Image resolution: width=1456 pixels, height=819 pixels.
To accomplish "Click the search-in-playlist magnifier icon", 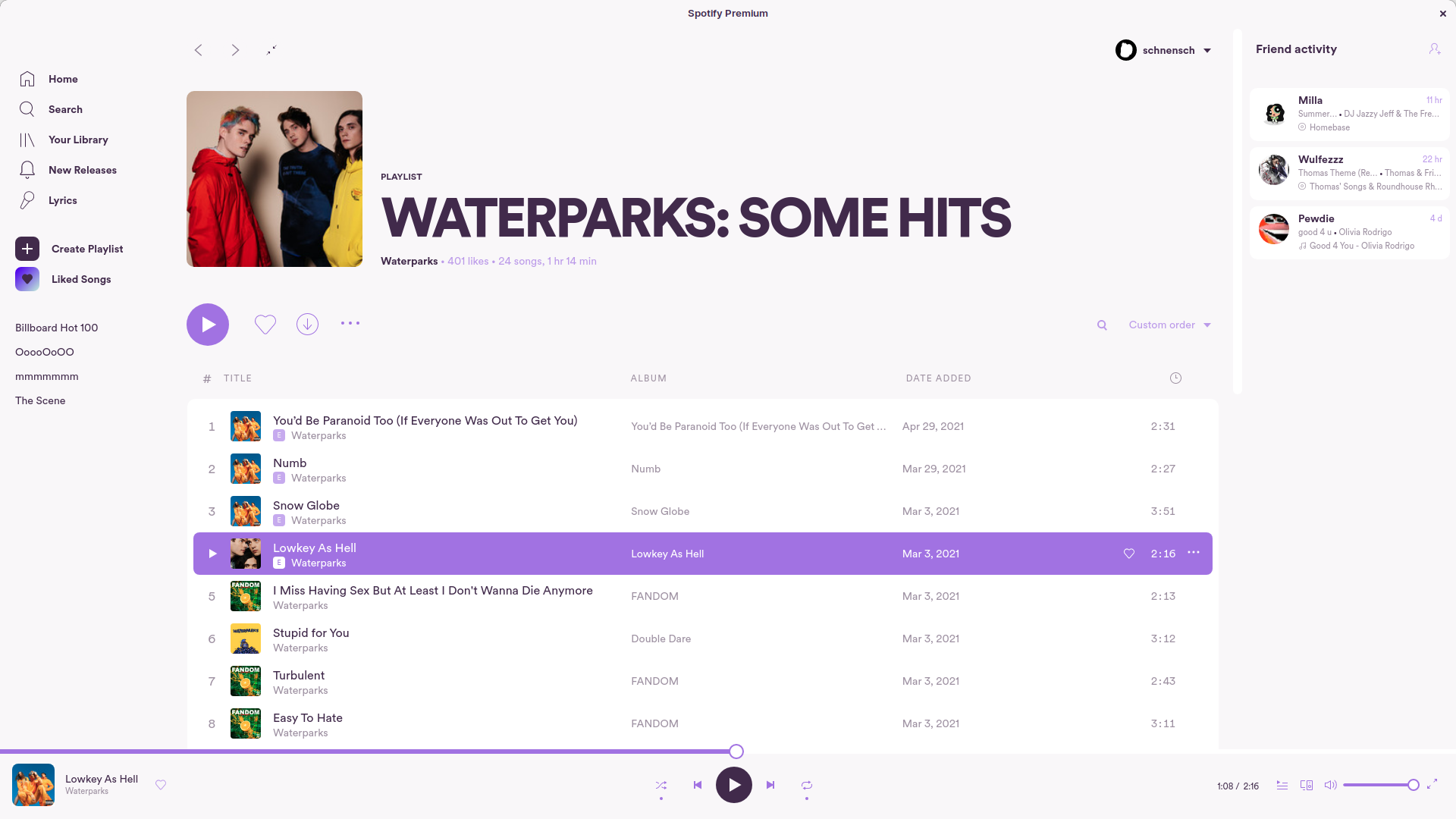I will click(1102, 325).
